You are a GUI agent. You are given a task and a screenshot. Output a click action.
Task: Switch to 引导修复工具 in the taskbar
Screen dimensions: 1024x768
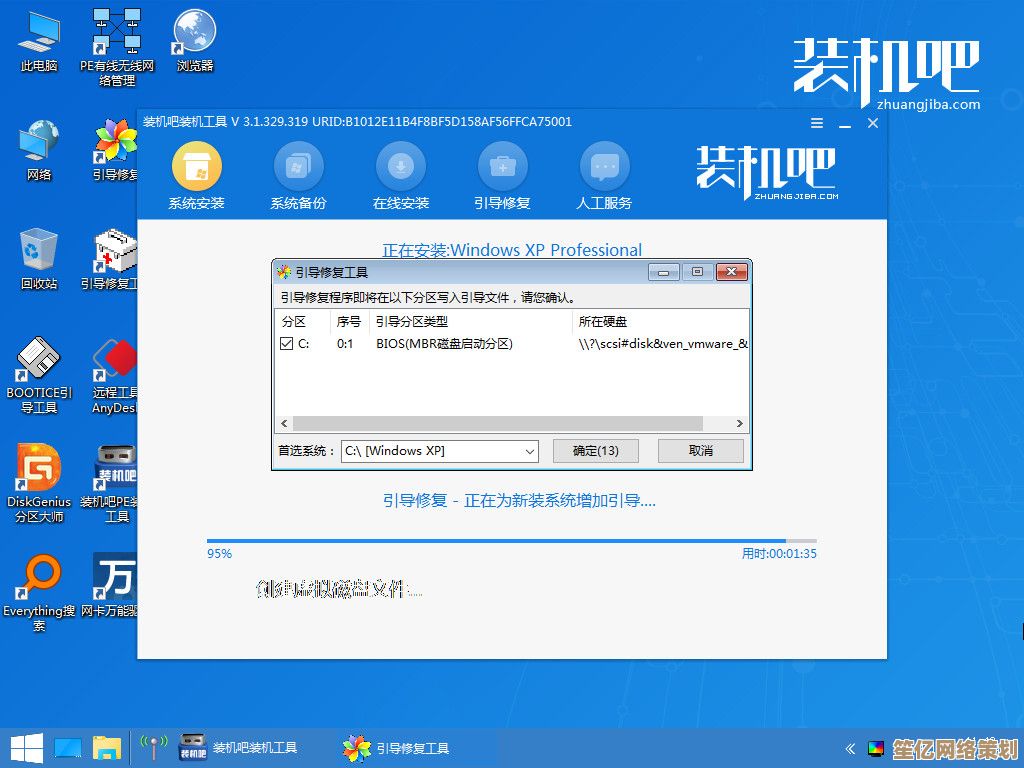coord(397,748)
